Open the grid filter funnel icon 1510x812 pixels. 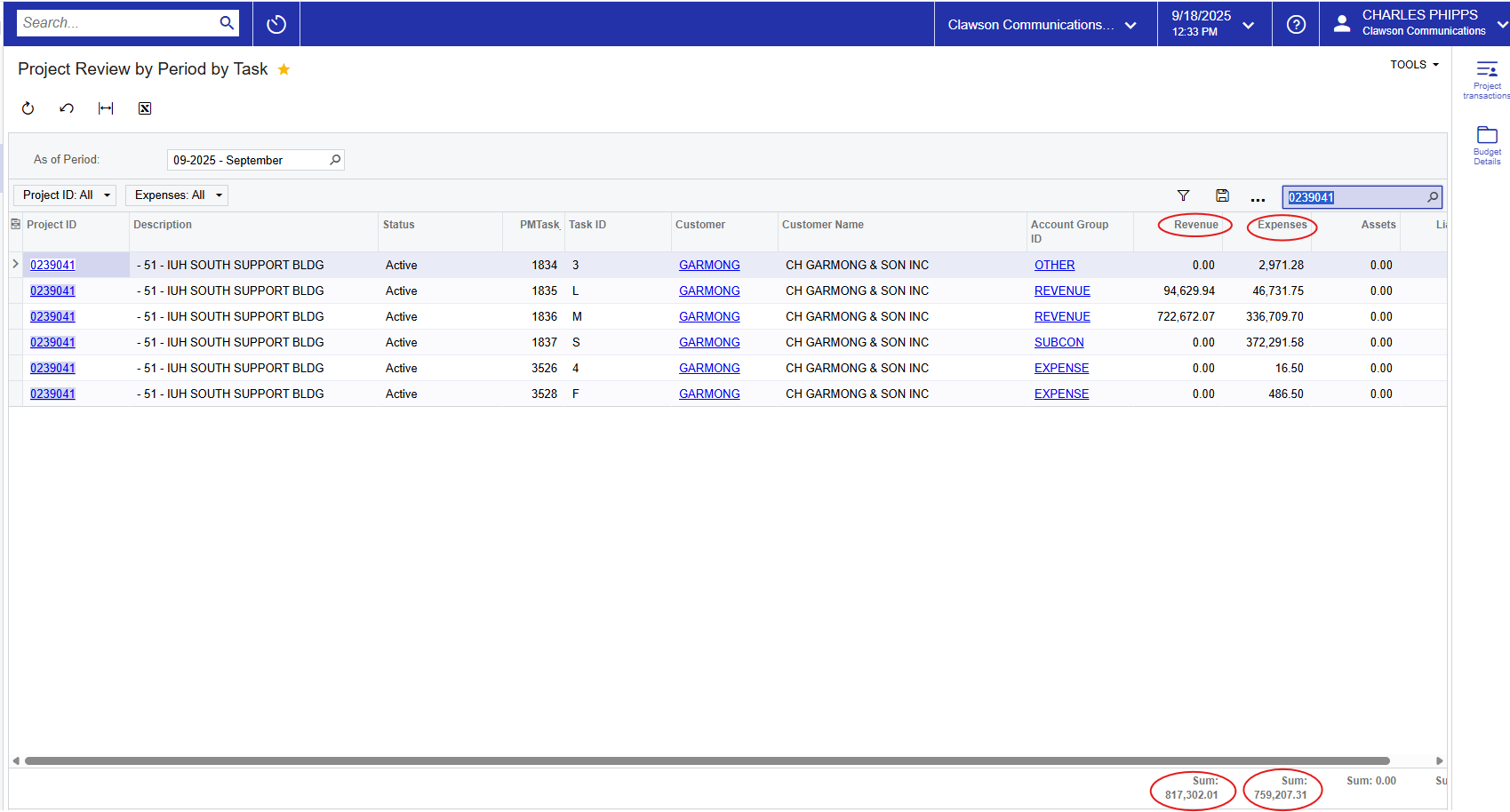pyautogui.click(x=1183, y=196)
